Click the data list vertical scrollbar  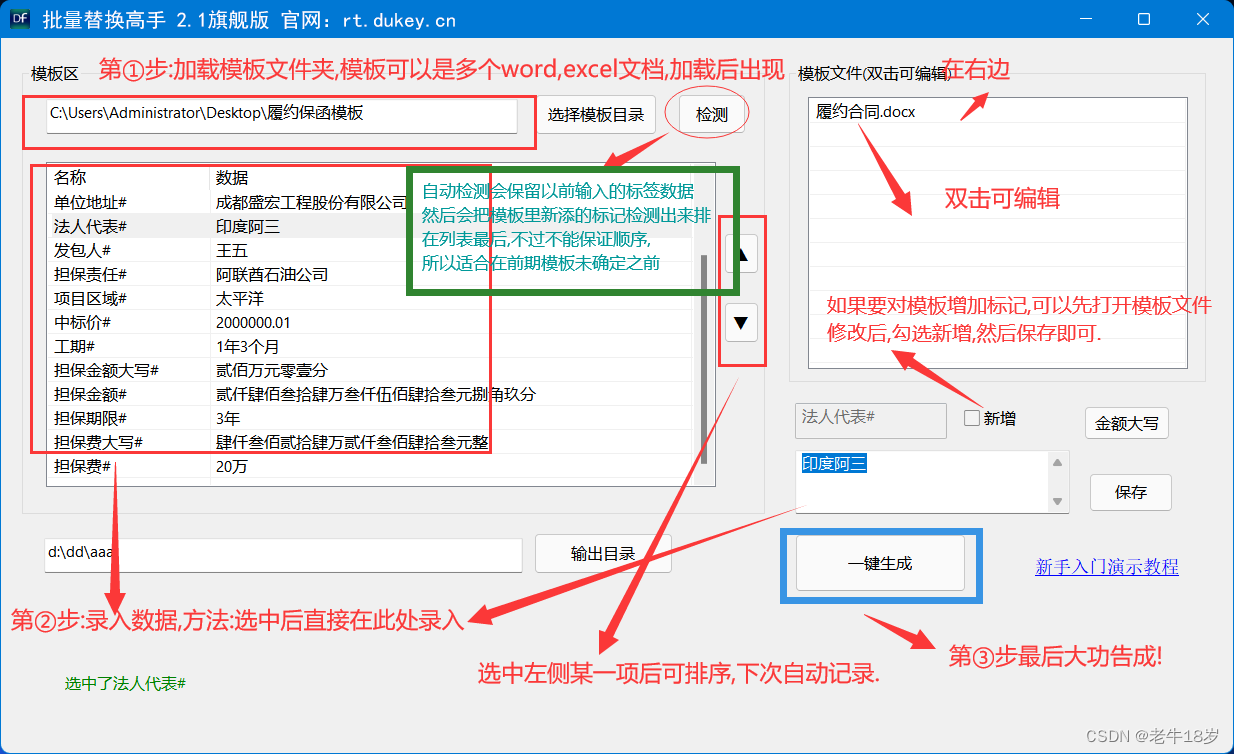[704, 360]
